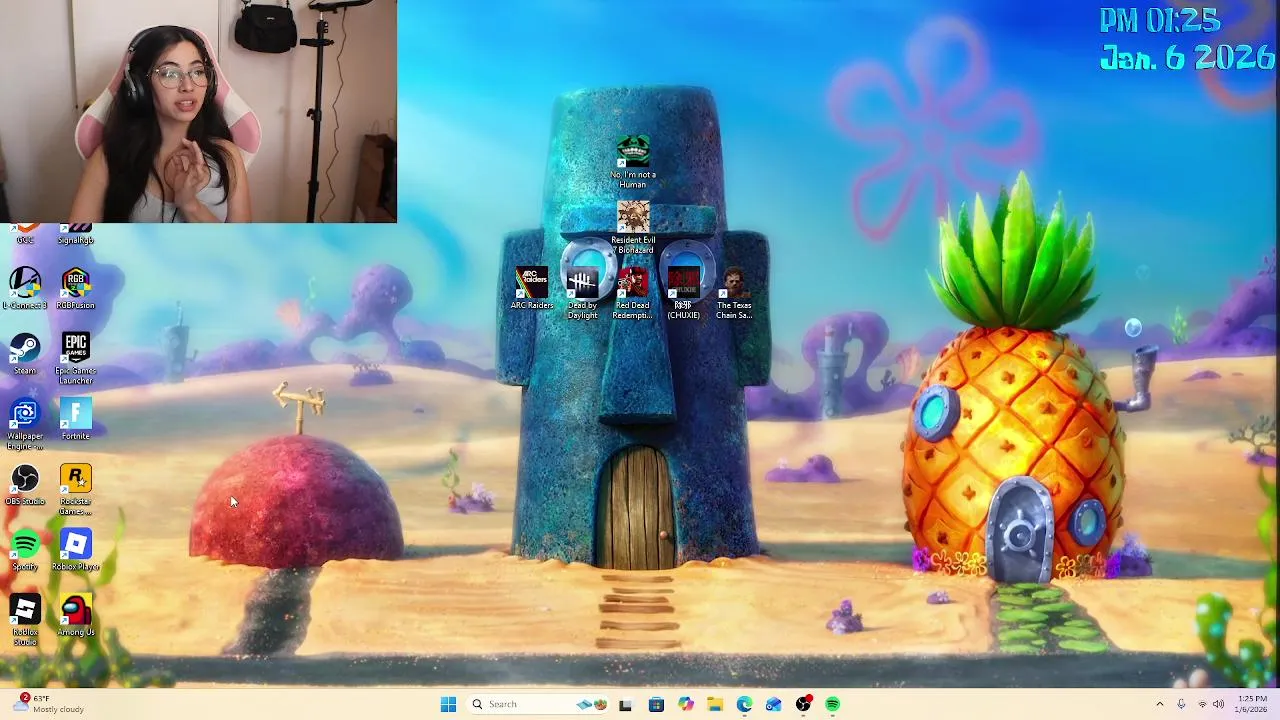Select The Texas Chain Saw icon
The image size is (1280, 720).
[734, 293]
